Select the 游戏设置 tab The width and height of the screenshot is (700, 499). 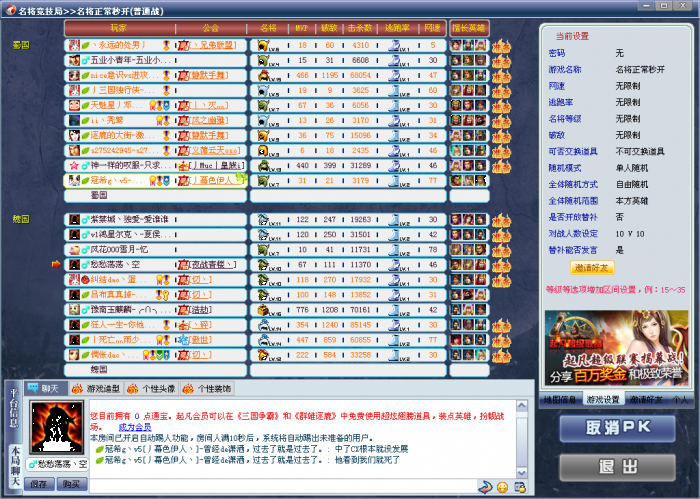pyautogui.click(x=603, y=399)
